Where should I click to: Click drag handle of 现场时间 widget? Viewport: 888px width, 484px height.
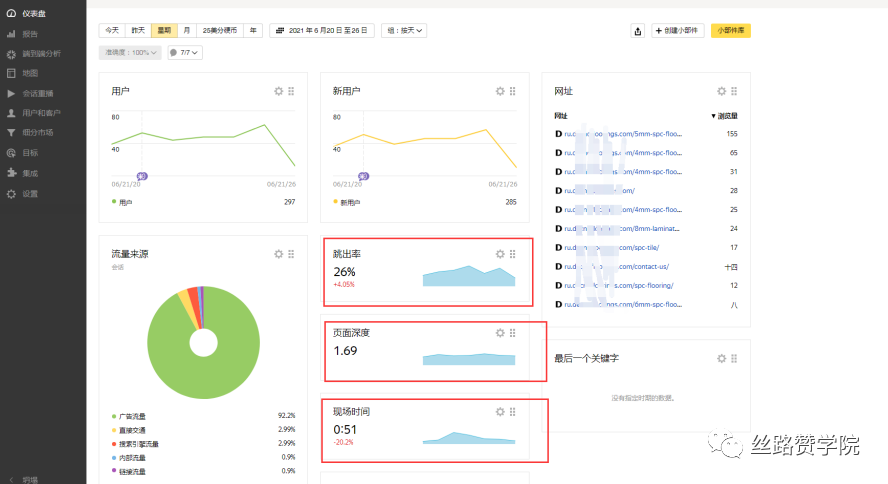513,412
